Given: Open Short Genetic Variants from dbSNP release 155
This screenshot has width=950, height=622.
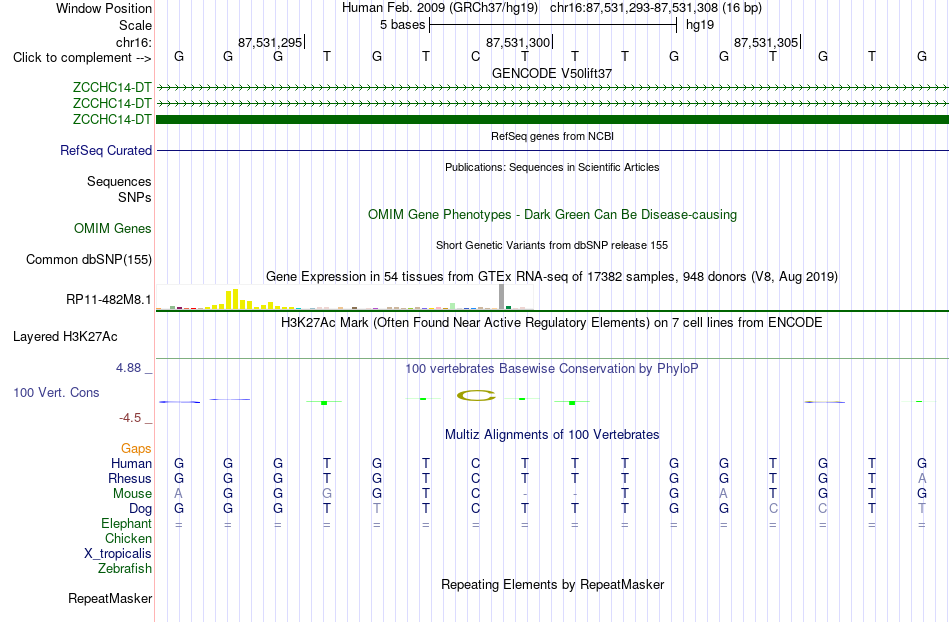Looking at the screenshot, I should pyautogui.click(x=552, y=245).
